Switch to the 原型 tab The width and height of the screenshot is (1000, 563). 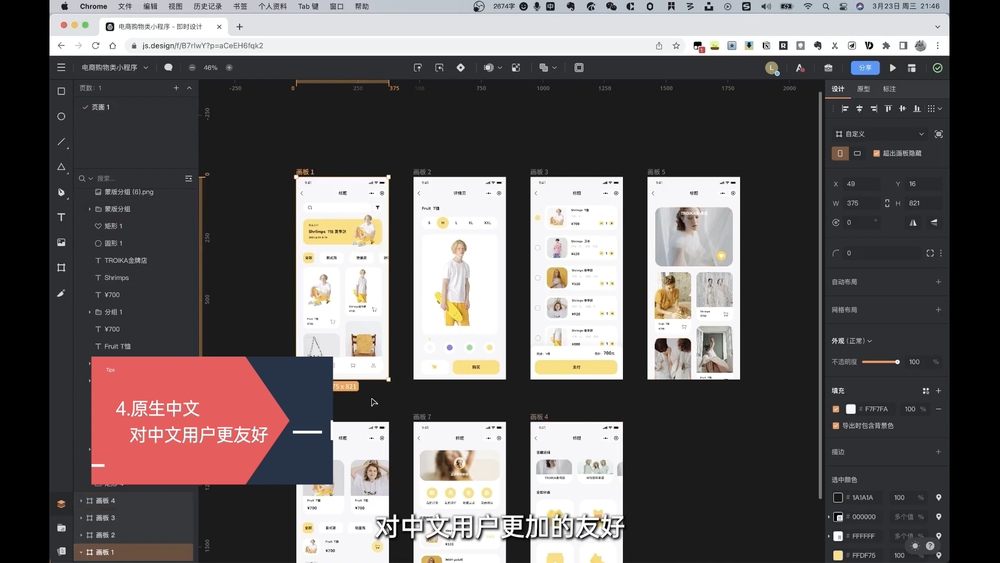click(864, 89)
